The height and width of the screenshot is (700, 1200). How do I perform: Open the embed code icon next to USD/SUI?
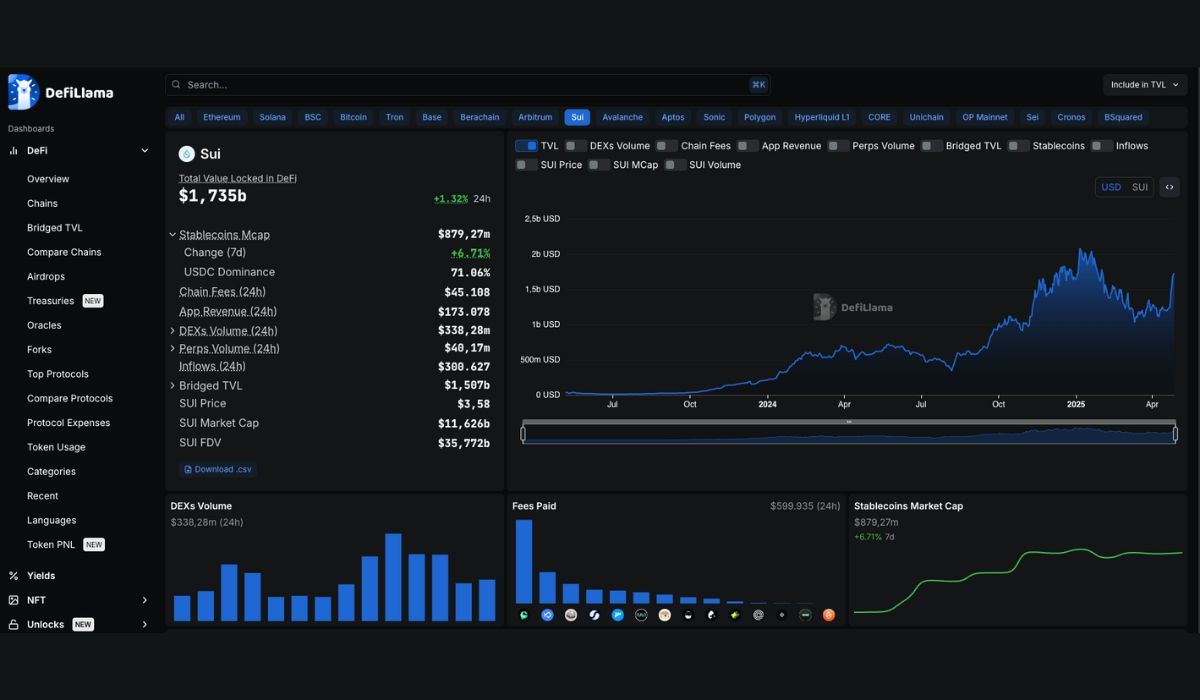click(1169, 187)
